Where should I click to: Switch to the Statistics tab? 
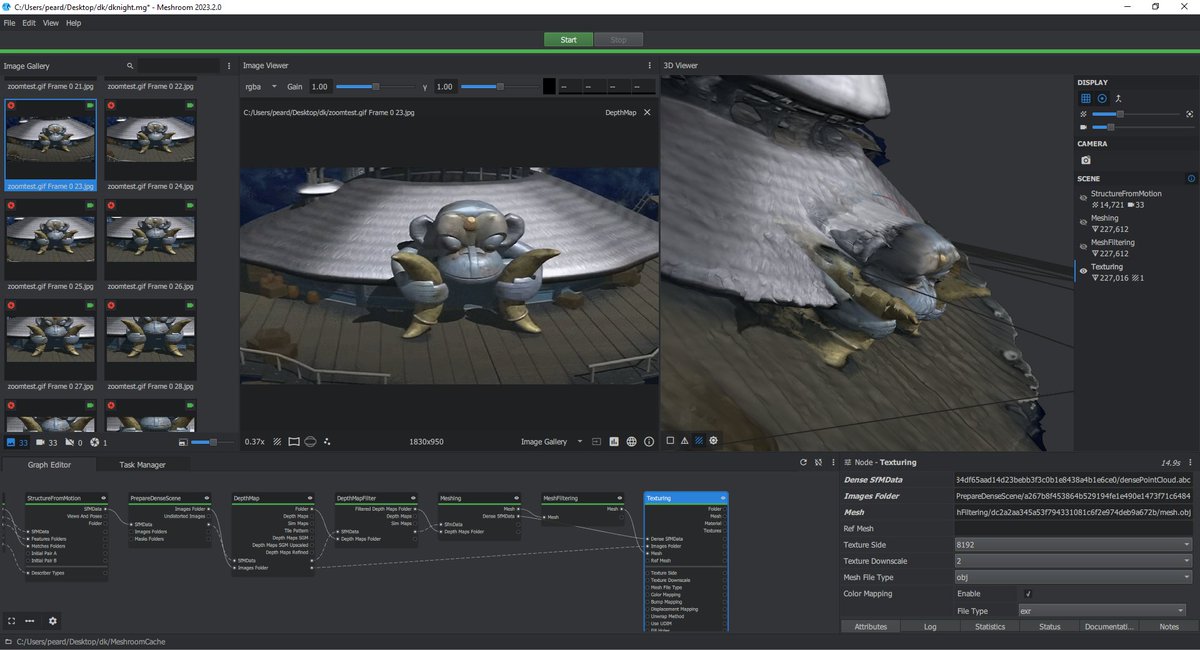point(990,626)
